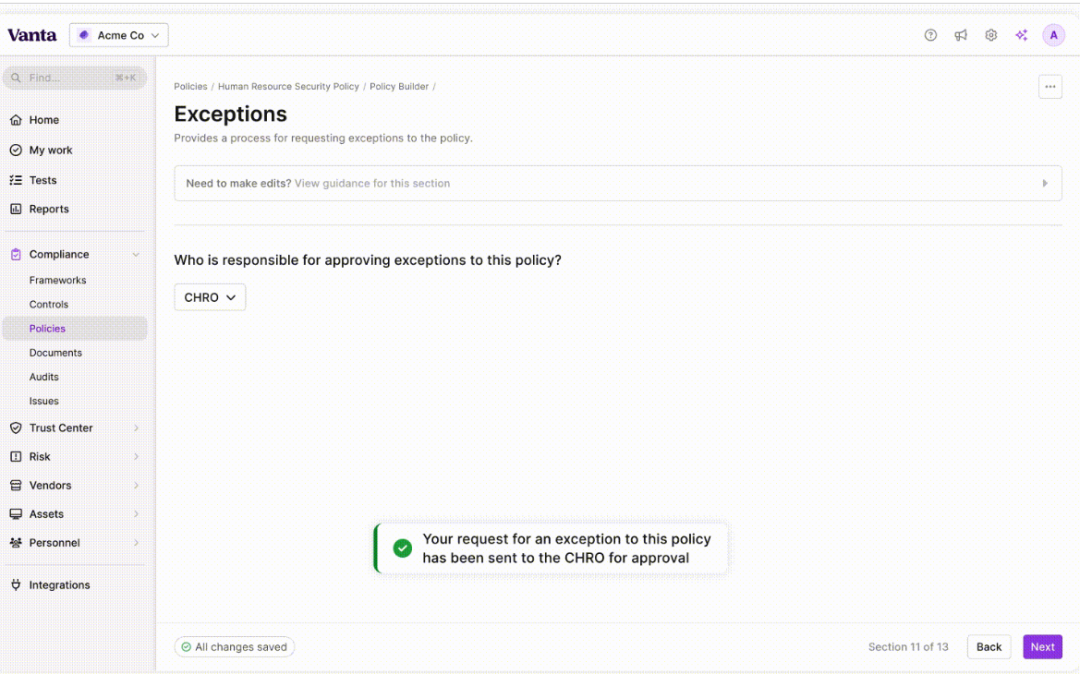Click the Find search field
The height and width of the screenshot is (674, 1080).
74,78
